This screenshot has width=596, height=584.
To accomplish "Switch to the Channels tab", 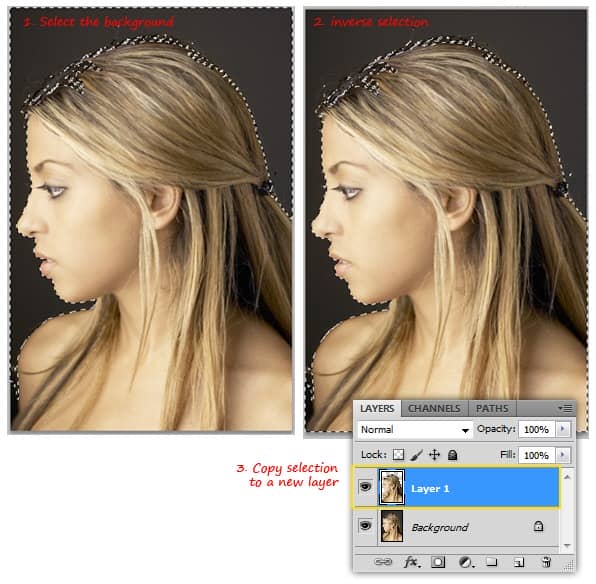I will (434, 409).
